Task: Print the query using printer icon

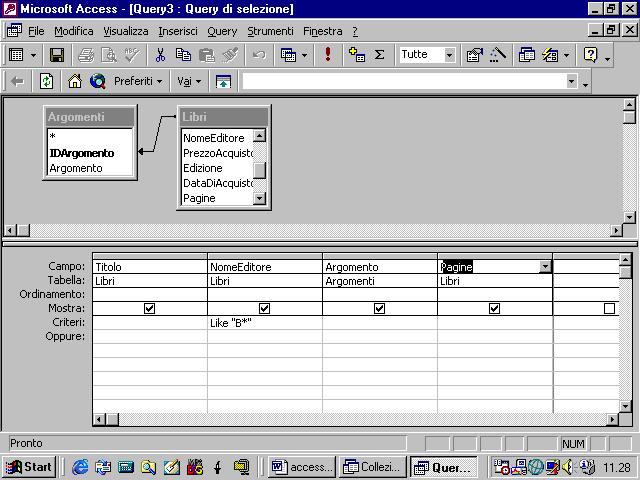Action: [86, 55]
